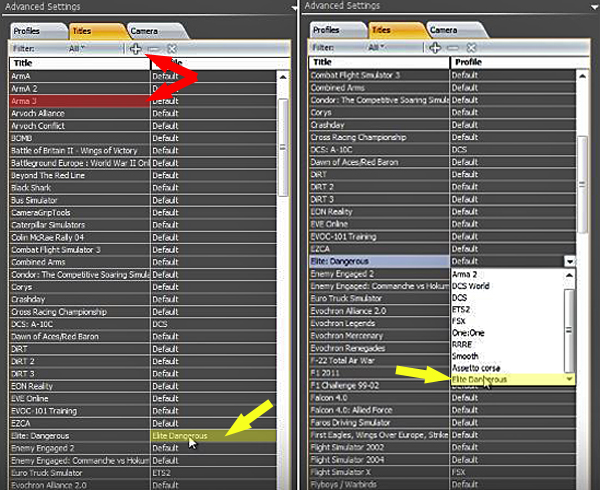Select the F1 Challenge 99-02 title
This screenshot has width=600, height=490.
point(379,385)
